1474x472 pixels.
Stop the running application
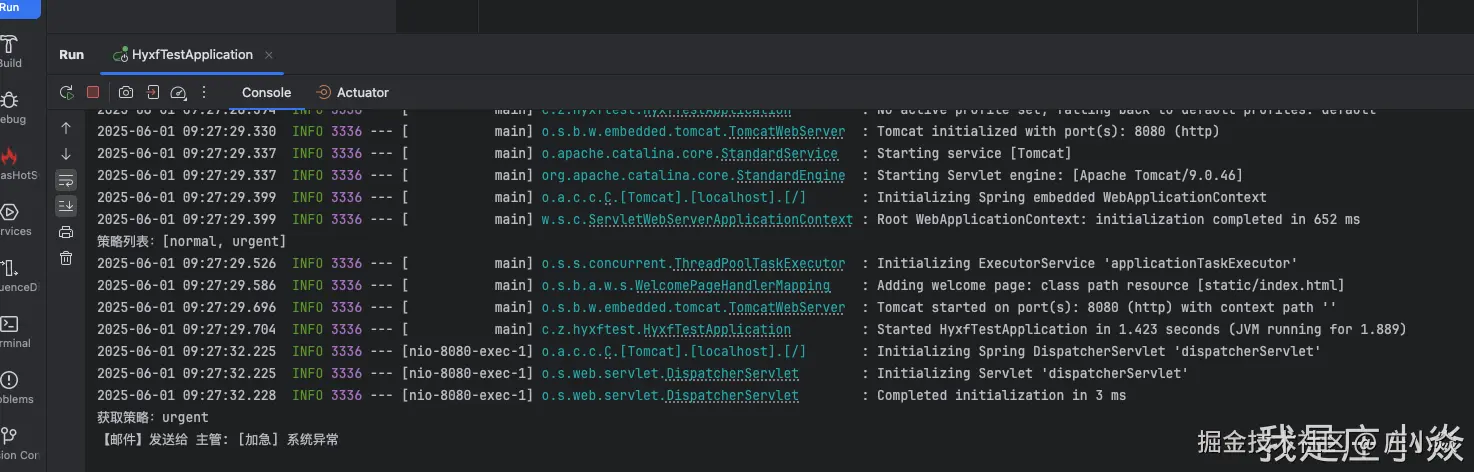pos(93,92)
